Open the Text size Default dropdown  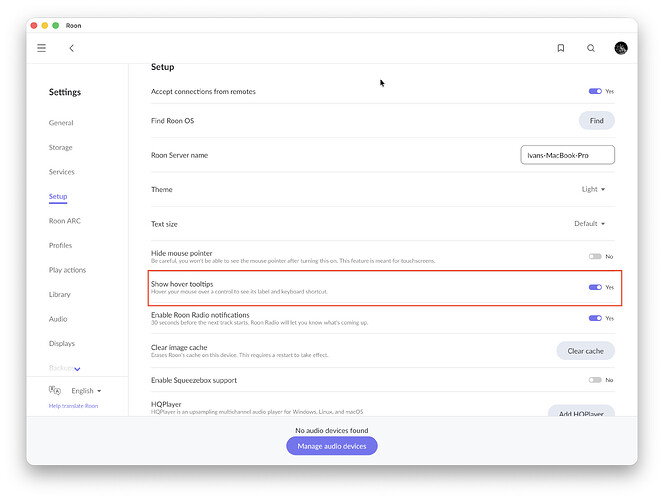[x=589, y=223]
